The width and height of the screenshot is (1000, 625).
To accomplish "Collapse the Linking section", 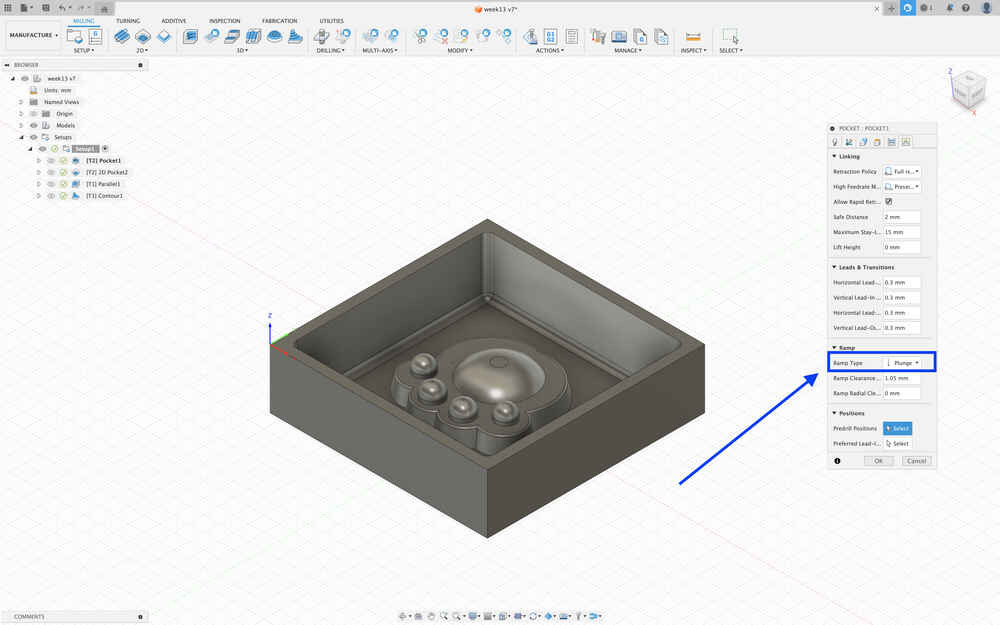I will pos(834,156).
